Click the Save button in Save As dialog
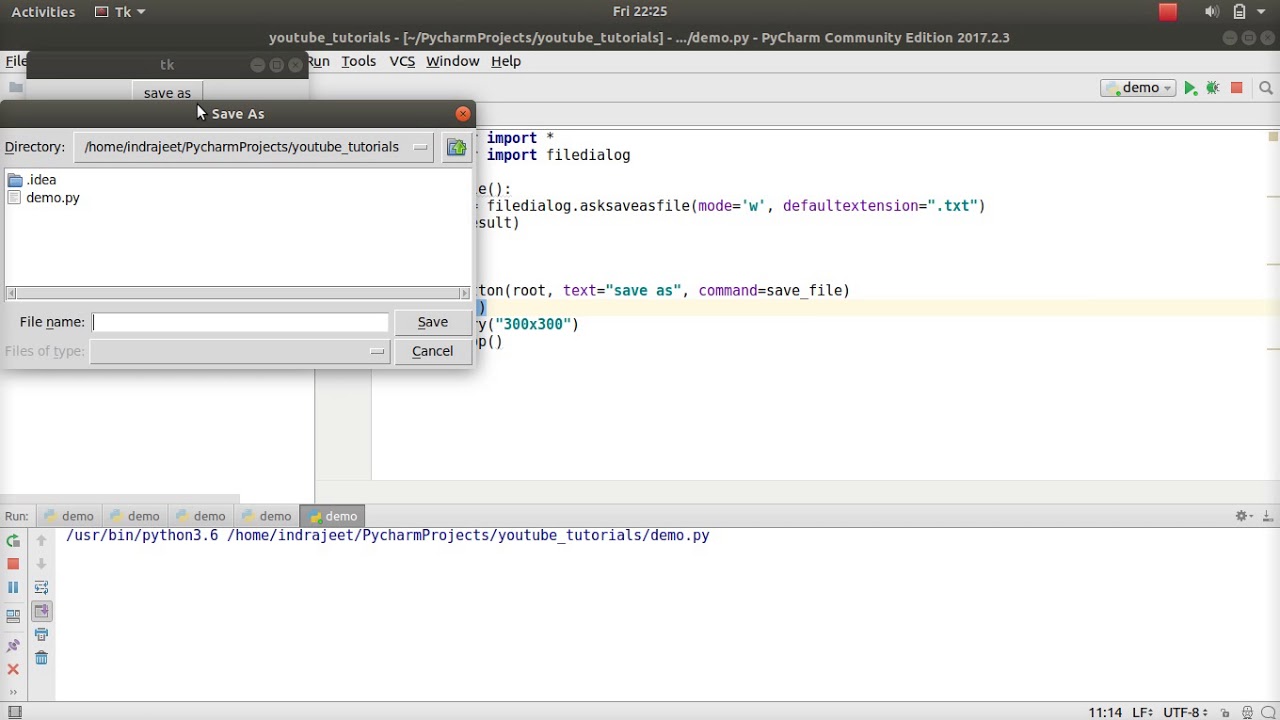Screen dimensions: 1280x720 pyautogui.click(x=433, y=322)
